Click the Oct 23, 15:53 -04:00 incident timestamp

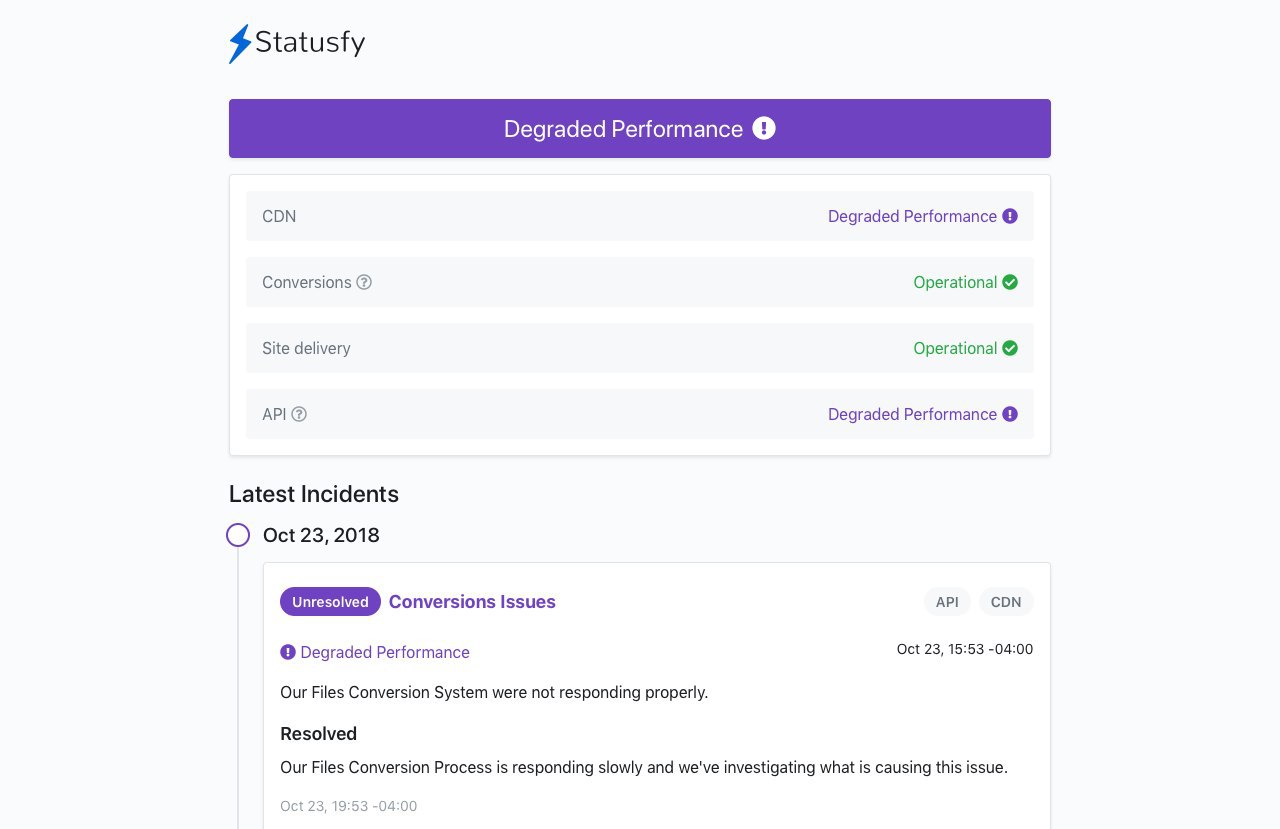[x=965, y=649]
